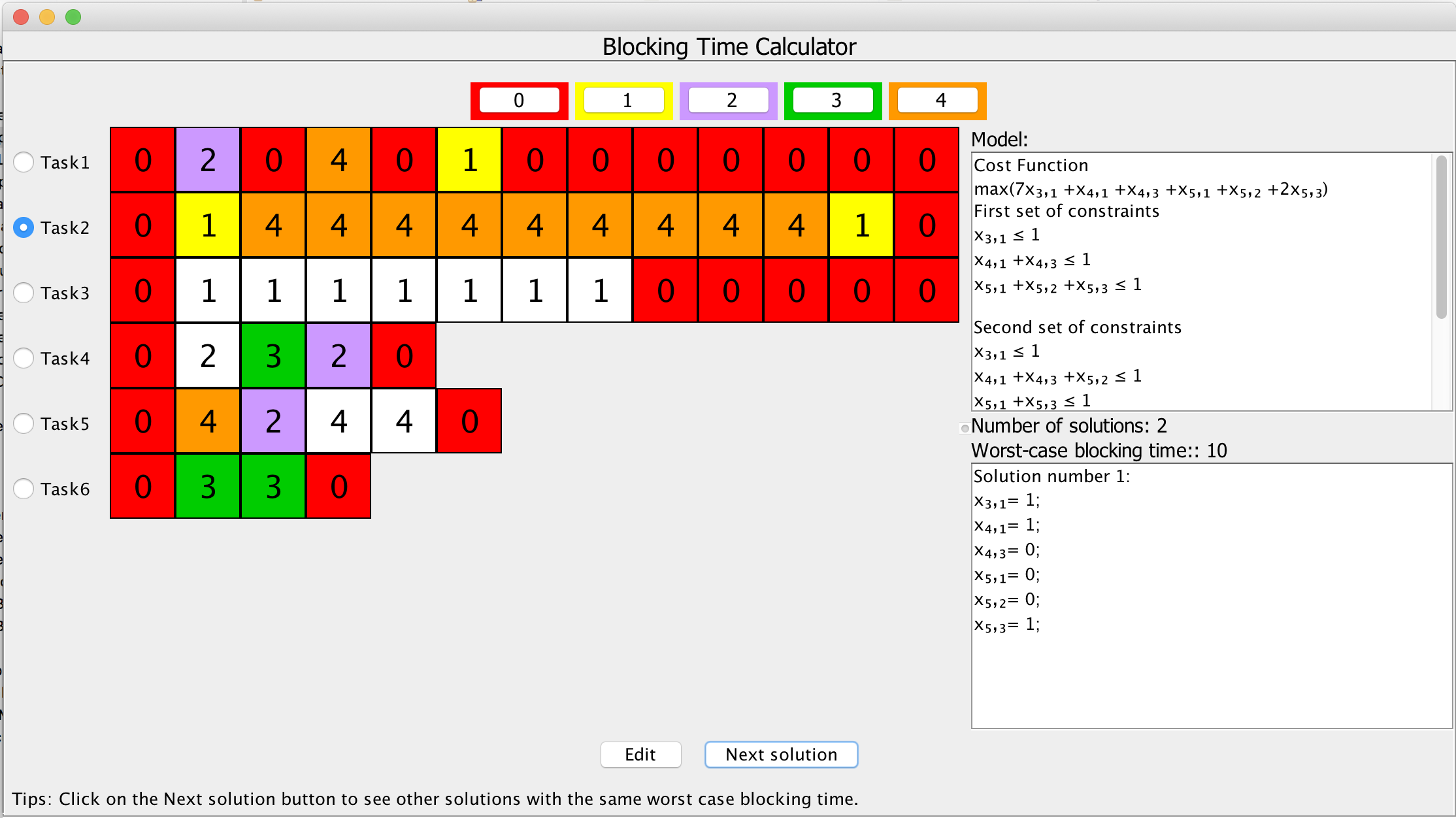Click the purple resource 2 legend swatch

728,101
